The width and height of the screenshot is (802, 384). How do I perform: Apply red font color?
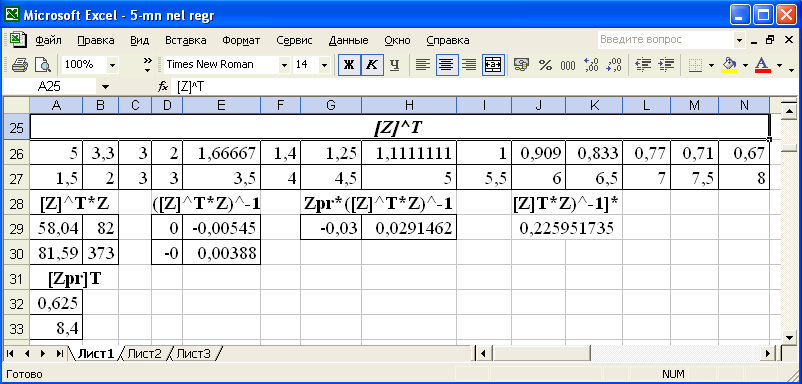[x=763, y=65]
